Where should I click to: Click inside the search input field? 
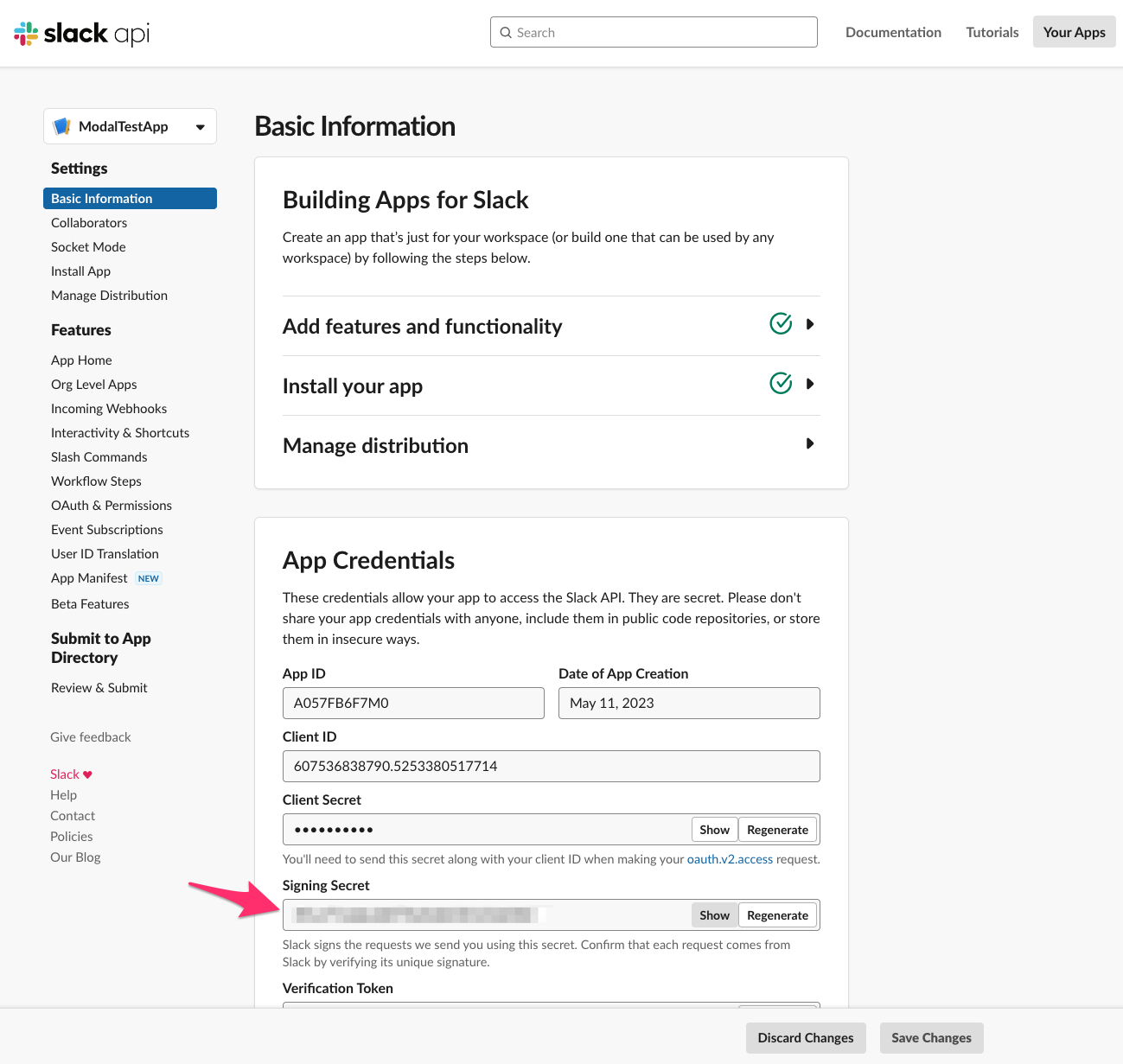click(654, 32)
